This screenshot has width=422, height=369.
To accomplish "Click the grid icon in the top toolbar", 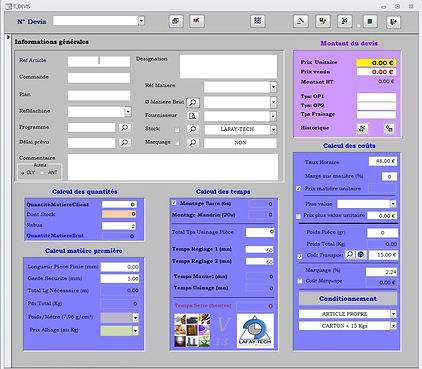I will 257,21.
